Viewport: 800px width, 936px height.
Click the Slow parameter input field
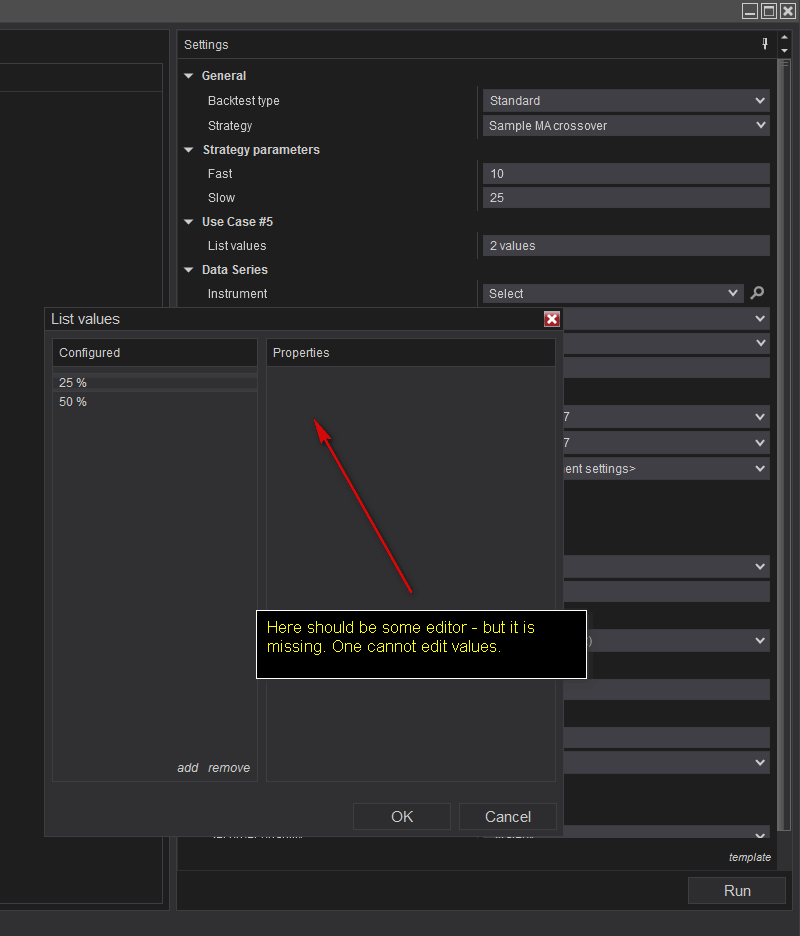(x=626, y=198)
